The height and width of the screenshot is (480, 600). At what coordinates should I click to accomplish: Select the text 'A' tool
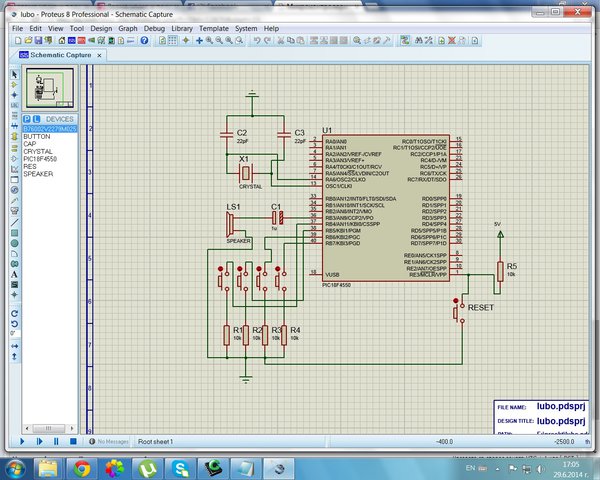point(14,274)
